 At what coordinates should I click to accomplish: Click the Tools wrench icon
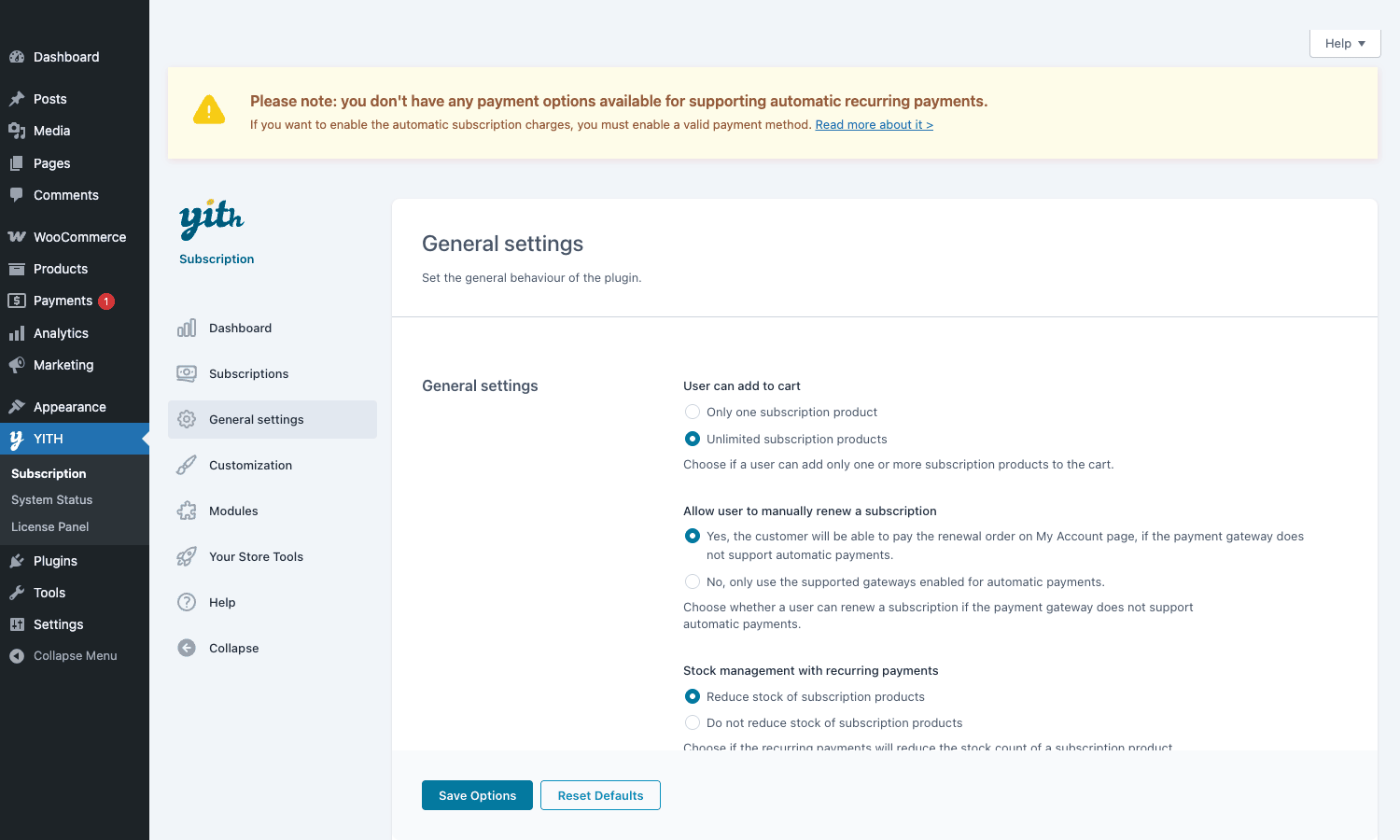17,593
